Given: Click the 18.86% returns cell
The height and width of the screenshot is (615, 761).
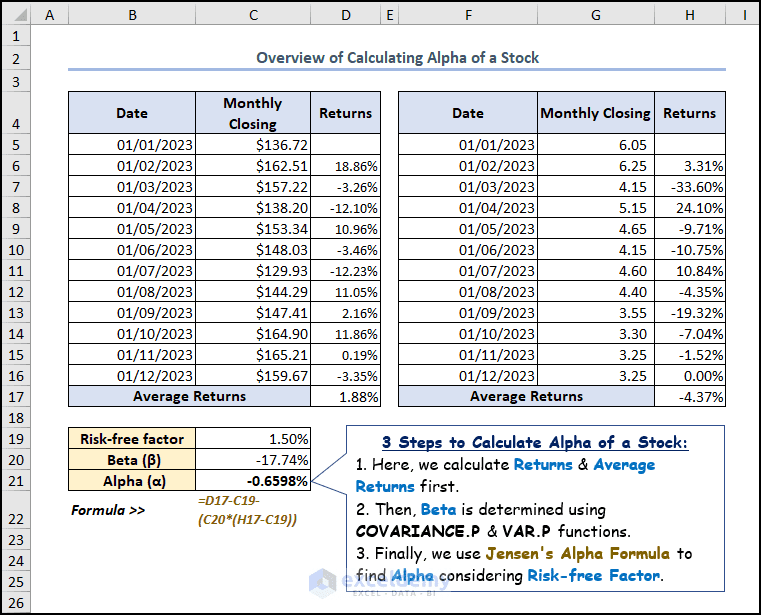Looking at the screenshot, I should [x=346, y=166].
